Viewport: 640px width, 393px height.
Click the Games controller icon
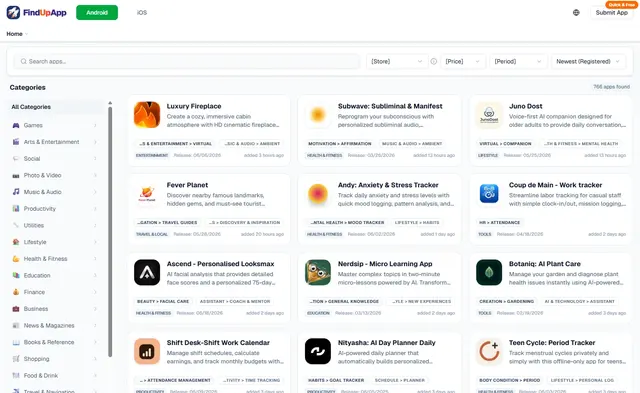pyautogui.click(x=16, y=125)
